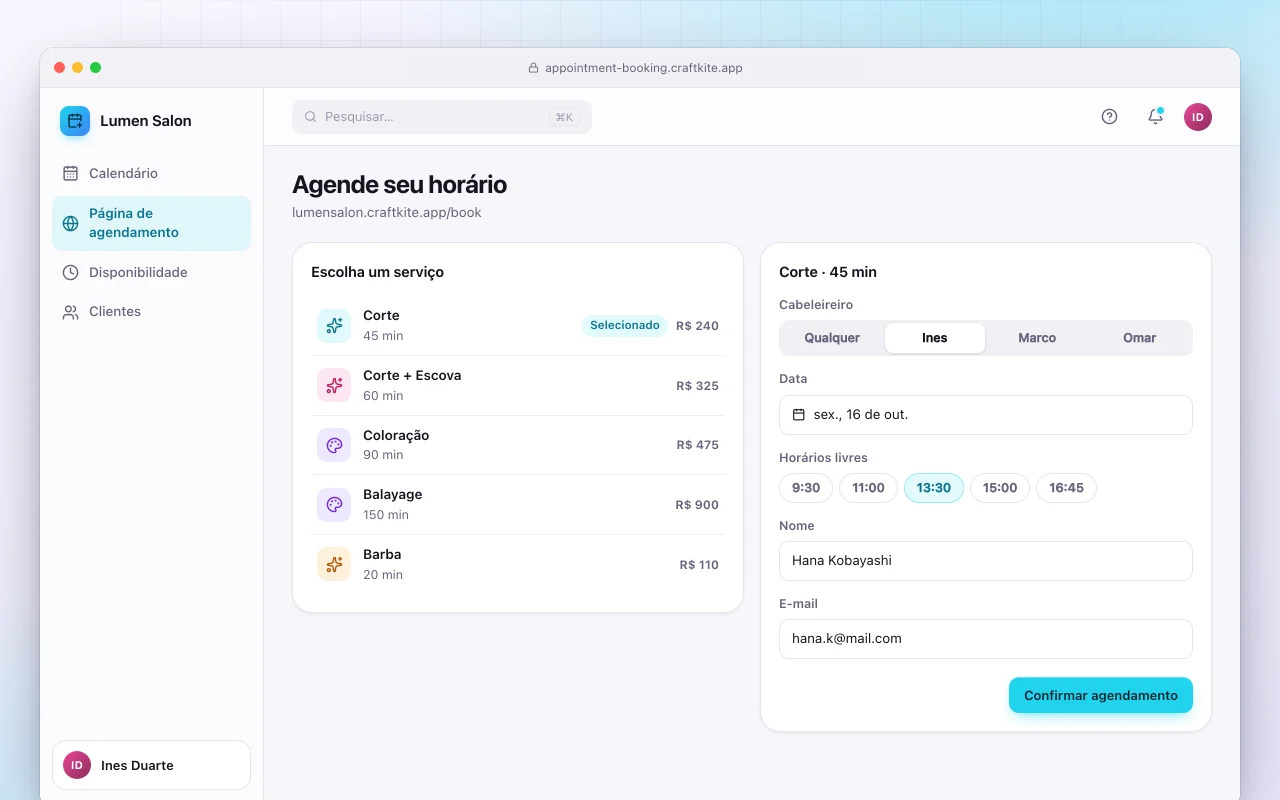Image resolution: width=1280 pixels, height=800 pixels.
Task: Click the clock icon beside Disponibilidade
Action: tap(70, 272)
